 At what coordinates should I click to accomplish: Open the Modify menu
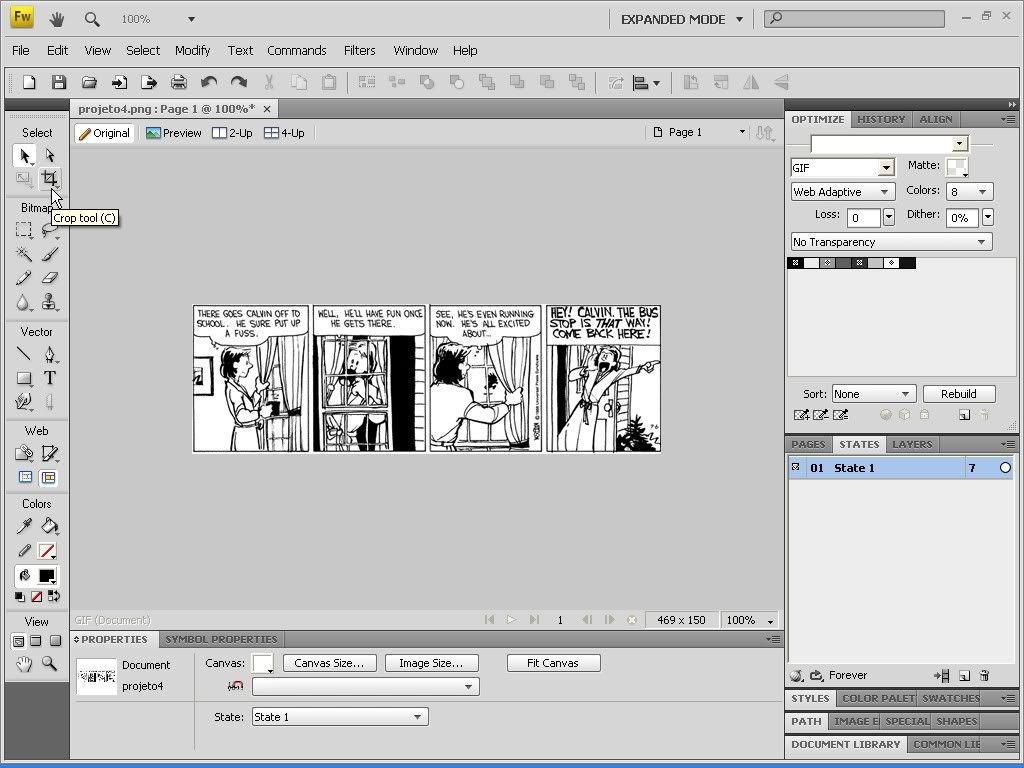coord(193,50)
